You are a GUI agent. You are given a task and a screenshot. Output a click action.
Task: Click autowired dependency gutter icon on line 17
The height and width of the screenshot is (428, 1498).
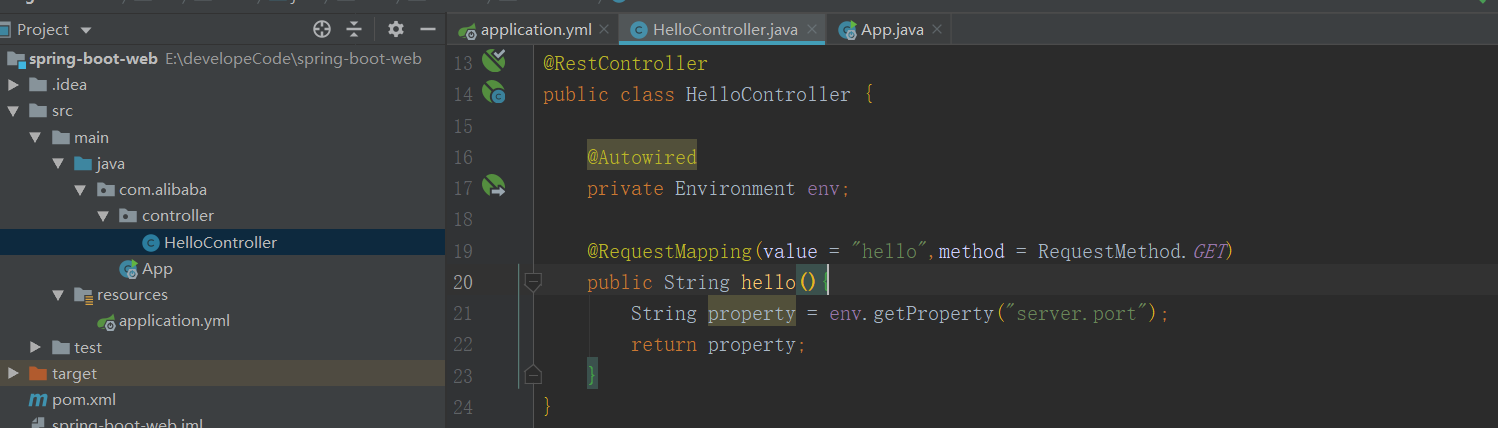494,186
